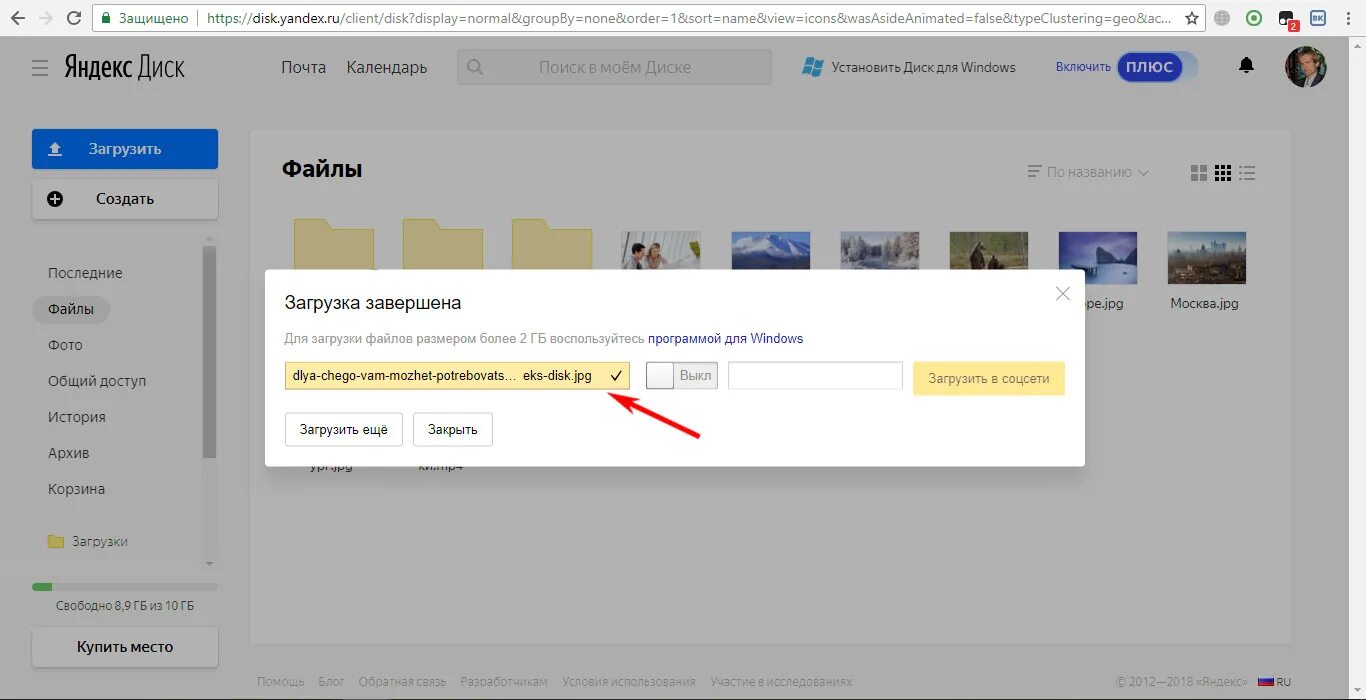Image resolution: width=1366 pixels, height=700 pixels.
Task: Click the user profile avatar
Action: [x=1305, y=67]
